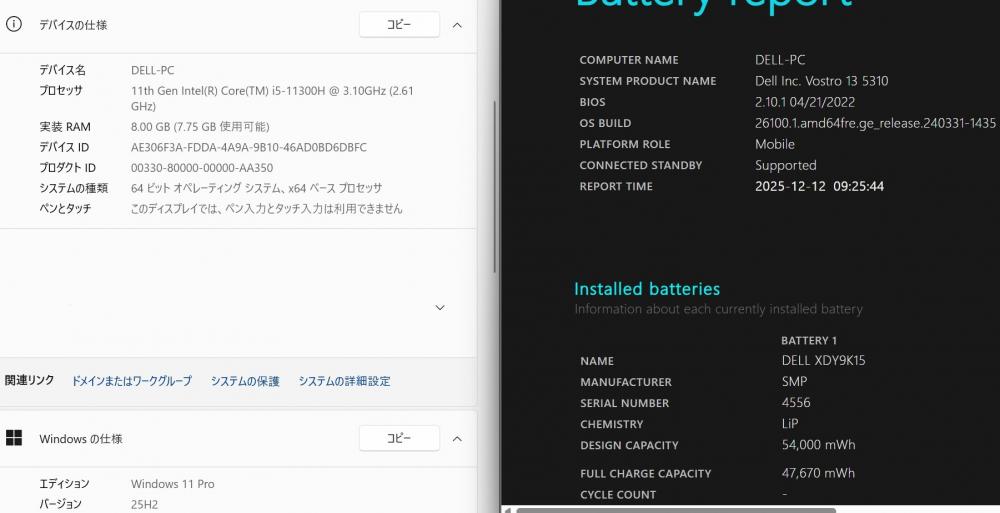Copy the Windows の仕様 details
Viewport: 1000px width, 513px height.
coord(399,438)
